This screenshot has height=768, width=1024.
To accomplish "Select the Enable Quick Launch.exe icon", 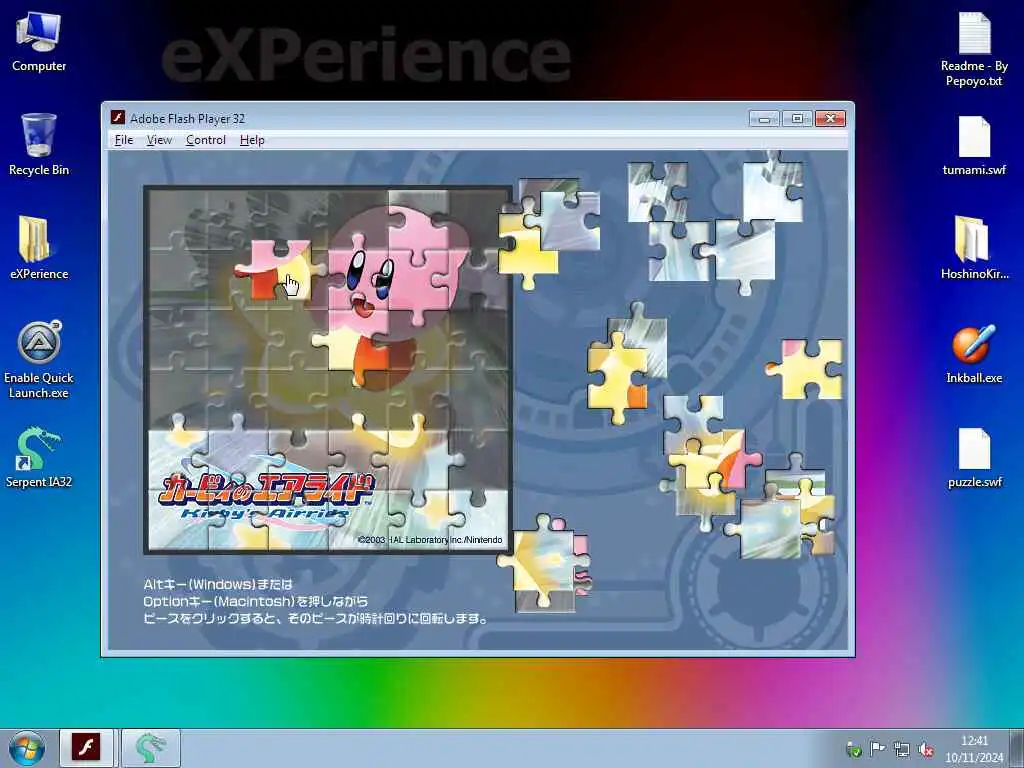I will coord(39,359).
